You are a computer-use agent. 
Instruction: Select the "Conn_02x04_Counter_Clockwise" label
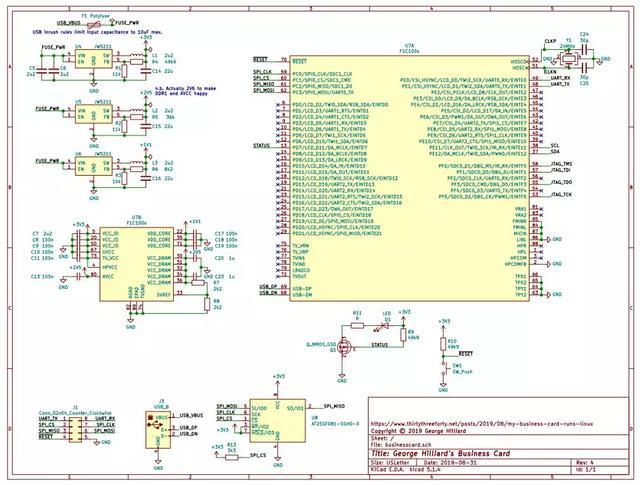point(75,413)
